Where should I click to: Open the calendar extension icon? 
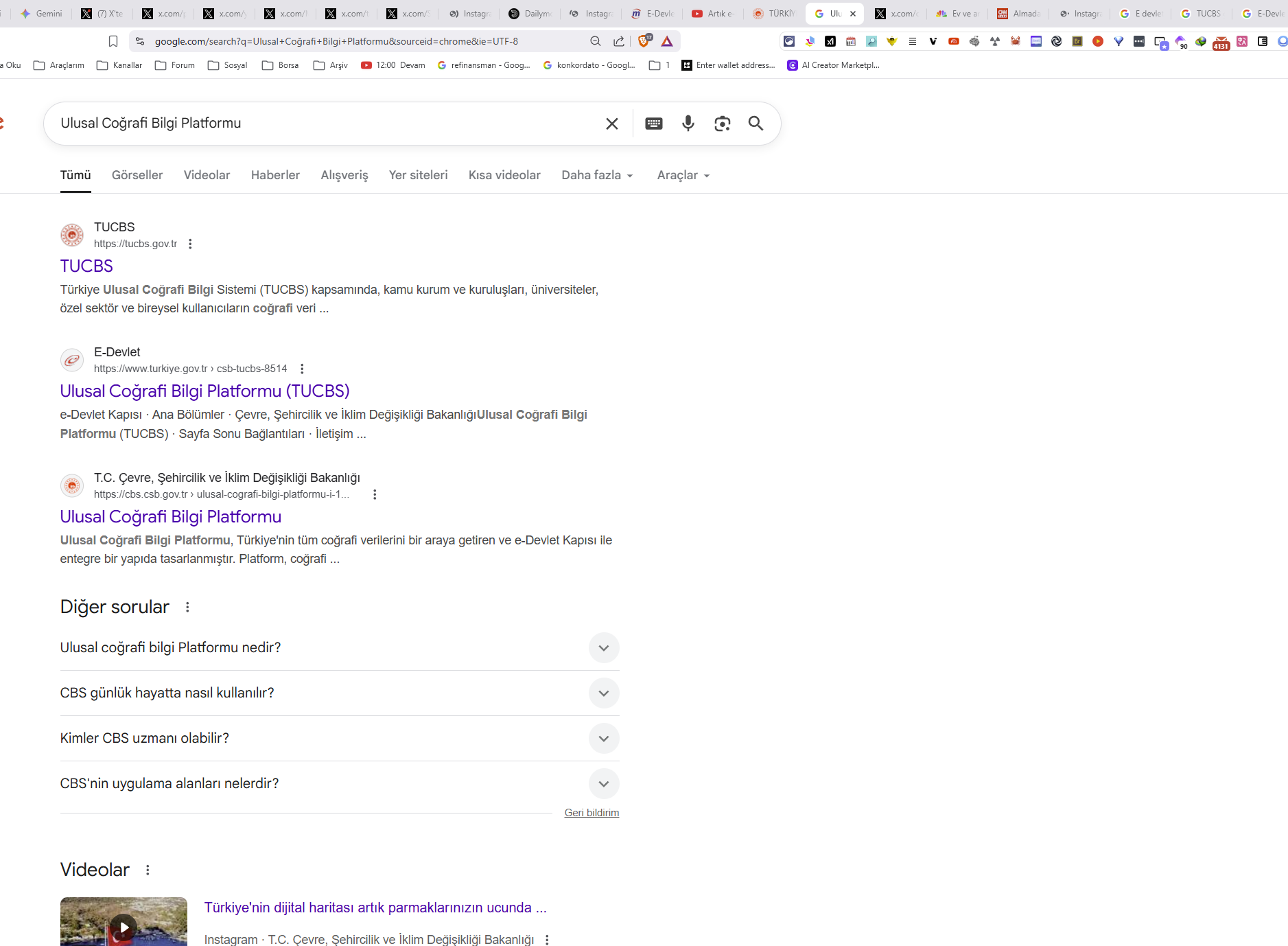coord(851,41)
